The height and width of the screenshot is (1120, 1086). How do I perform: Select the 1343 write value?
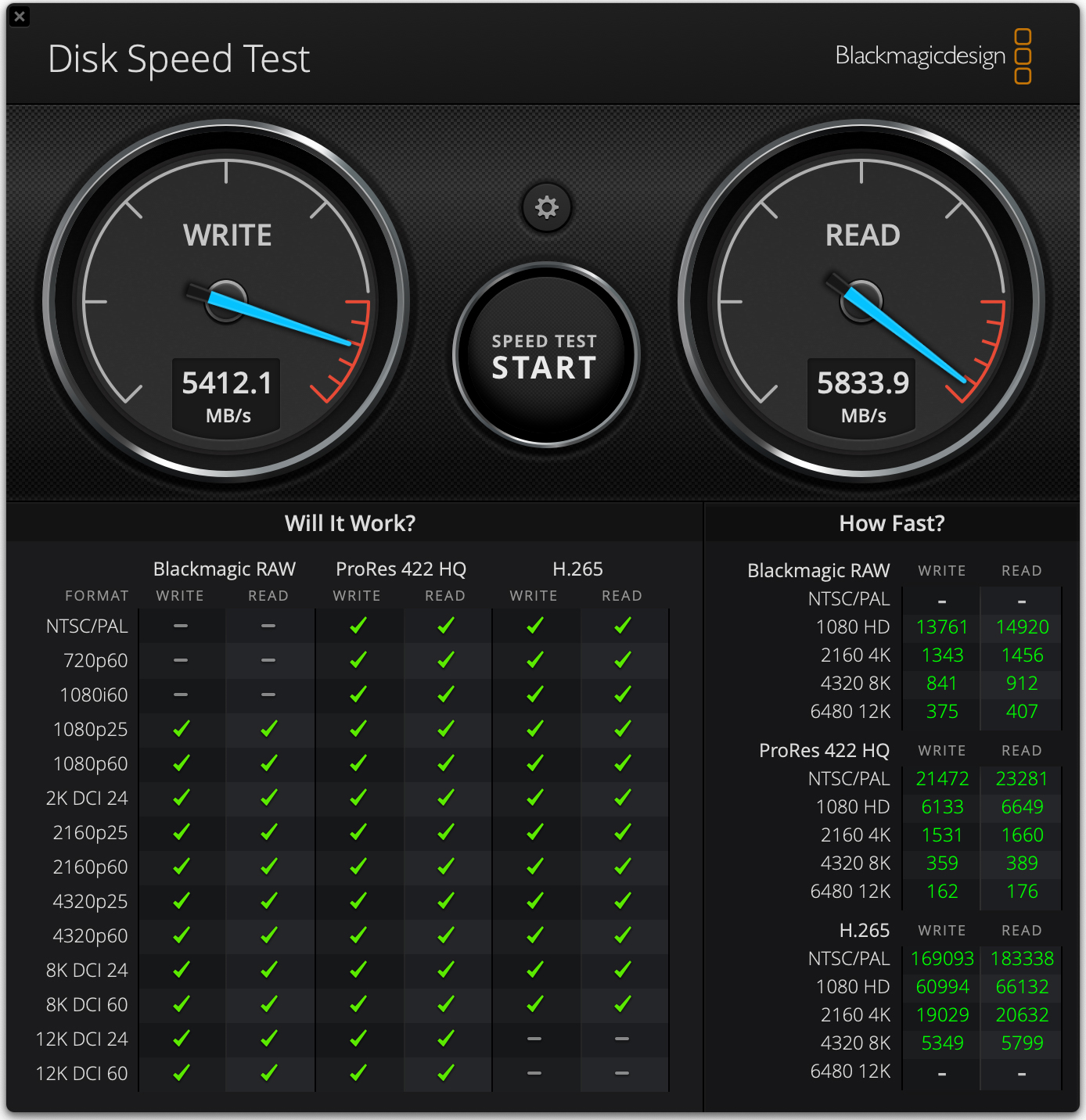coord(942,655)
